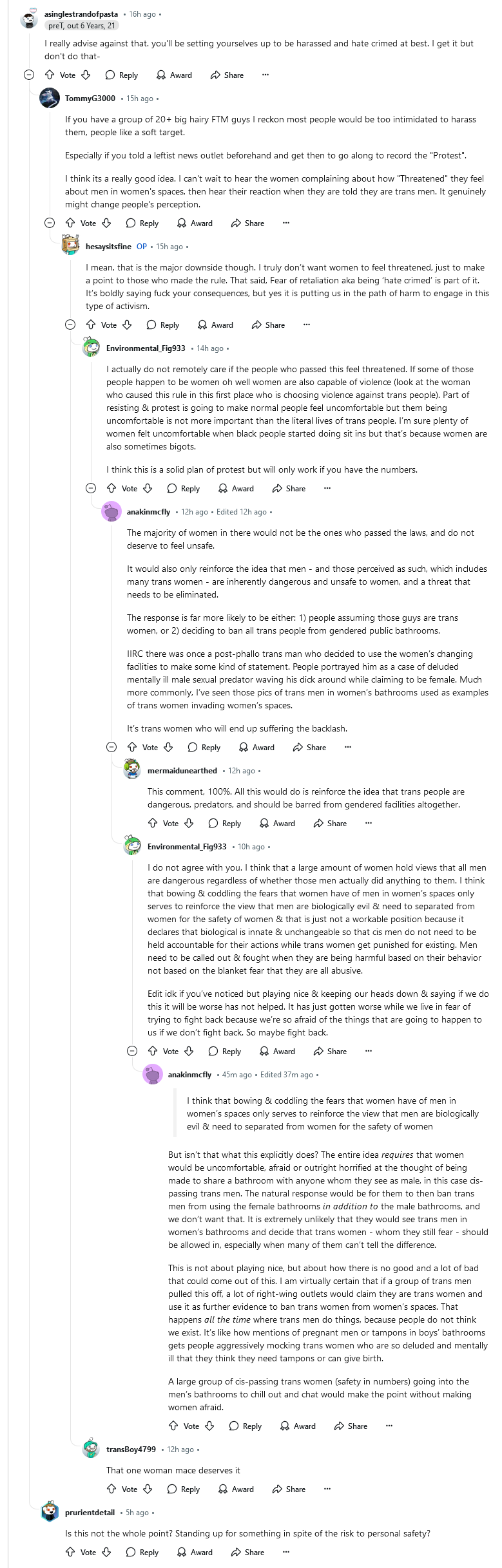Downvote transBoy4799's mace comment
Screen dimensions: 502x1568
pyautogui.click(x=148, y=1489)
